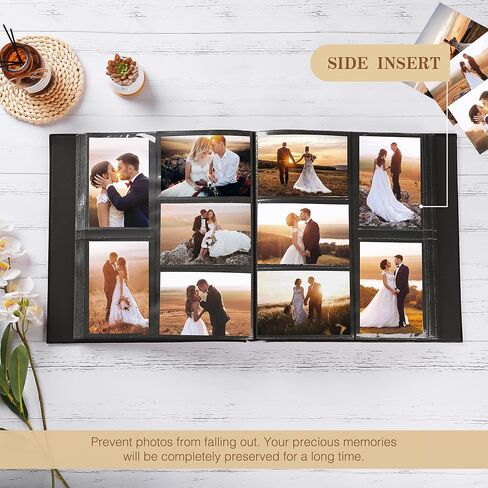Select the bottom-left photo of bride holding a bouquet
The image size is (488, 488).
(x=119, y=287)
